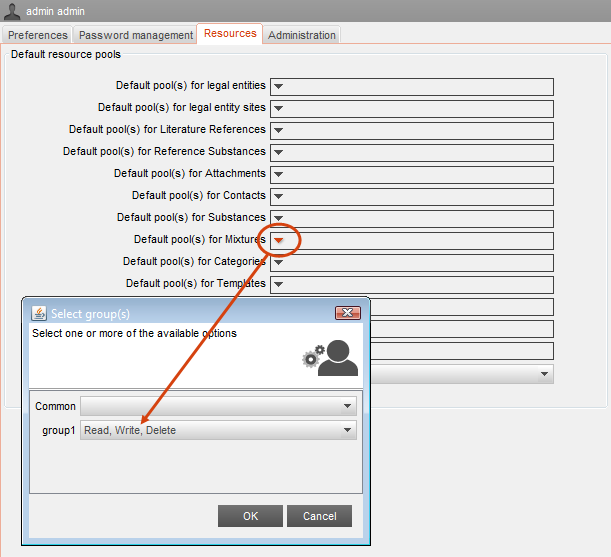The image size is (611, 557).
Task: Open the combo box behind the dialog
Action: click(461, 374)
